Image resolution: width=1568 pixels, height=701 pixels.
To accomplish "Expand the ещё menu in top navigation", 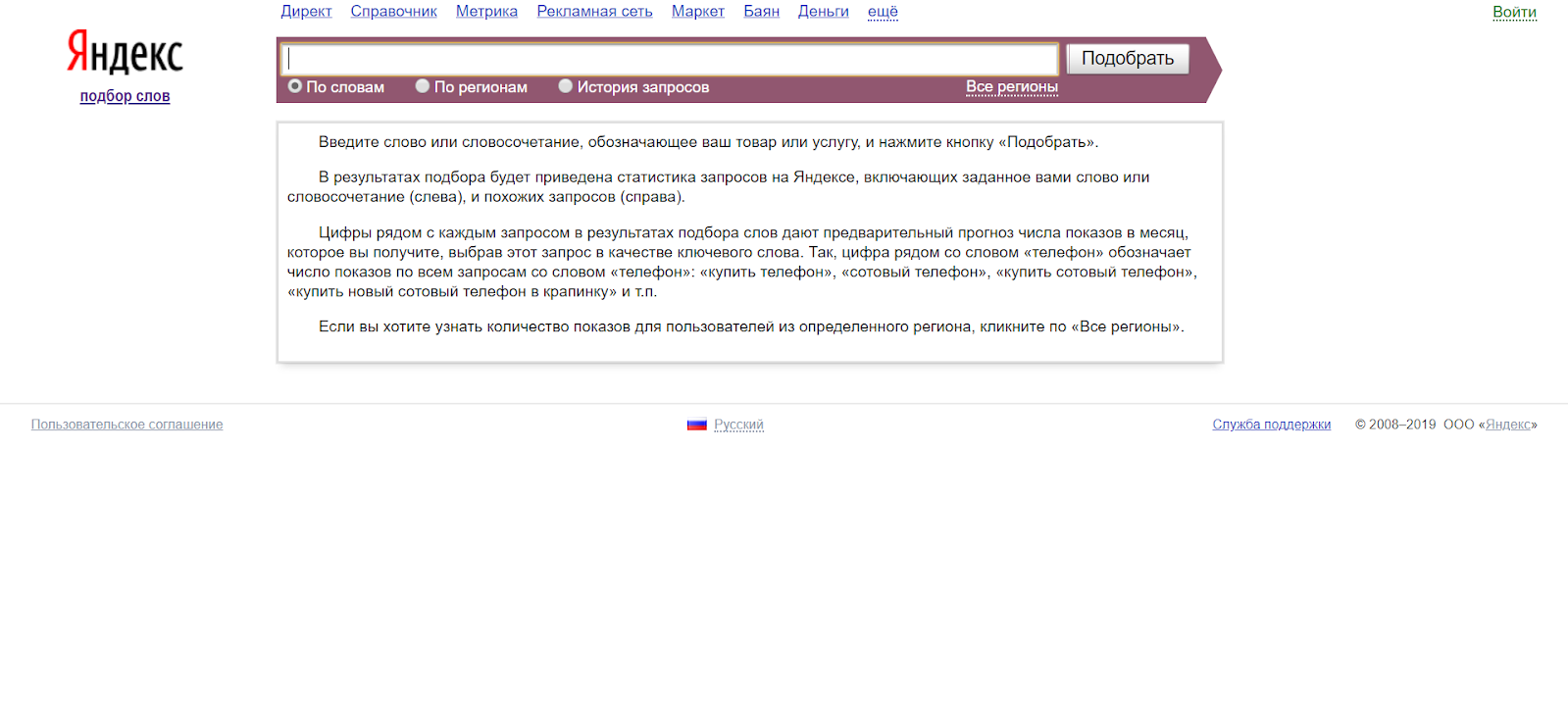I will [x=883, y=12].
